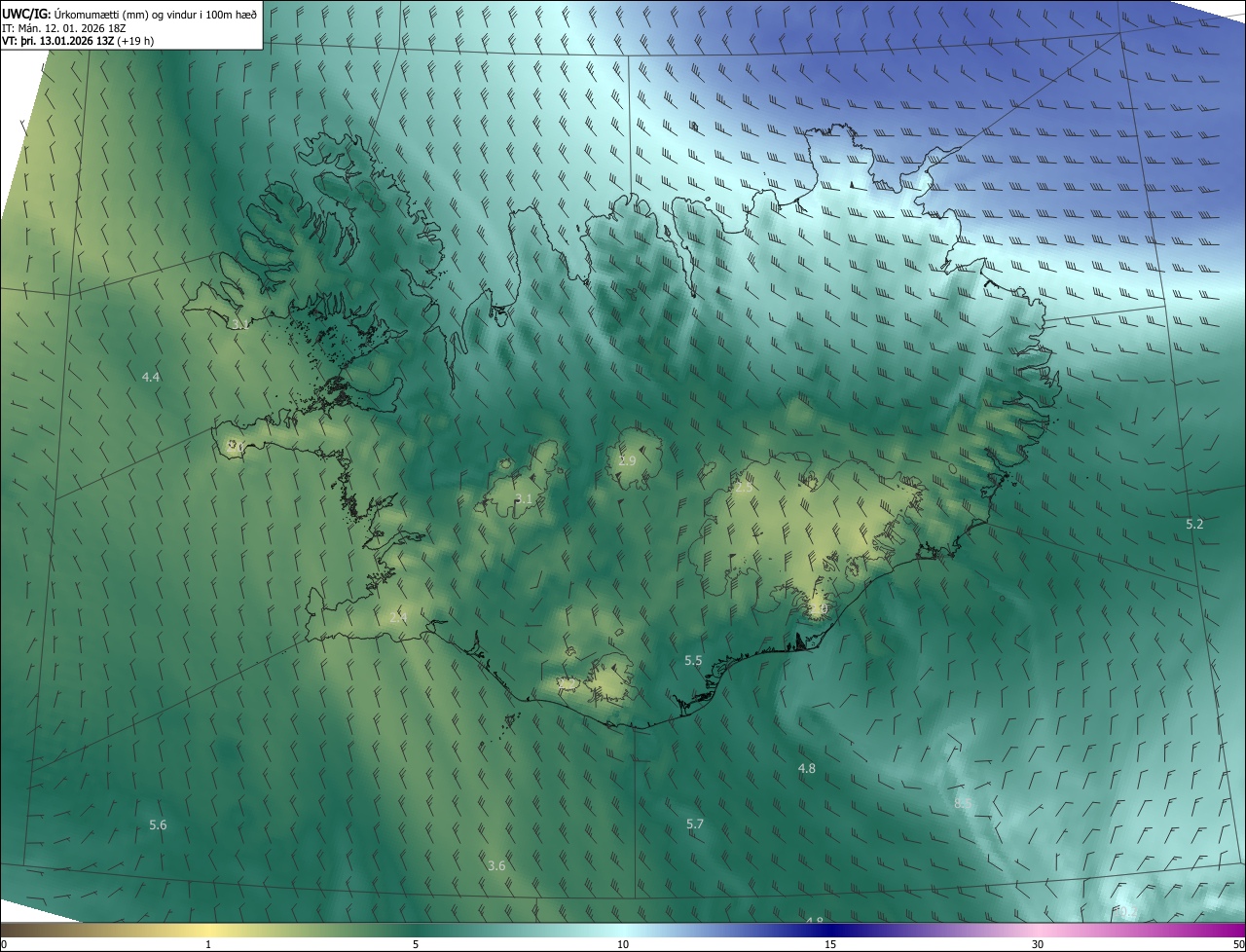The width and height of the screenshot is (1246, 952).
Task: Click the initial time line 'IT: Mán. 12. 01. 2026 18Z'
Action: (x=65, y=28)
